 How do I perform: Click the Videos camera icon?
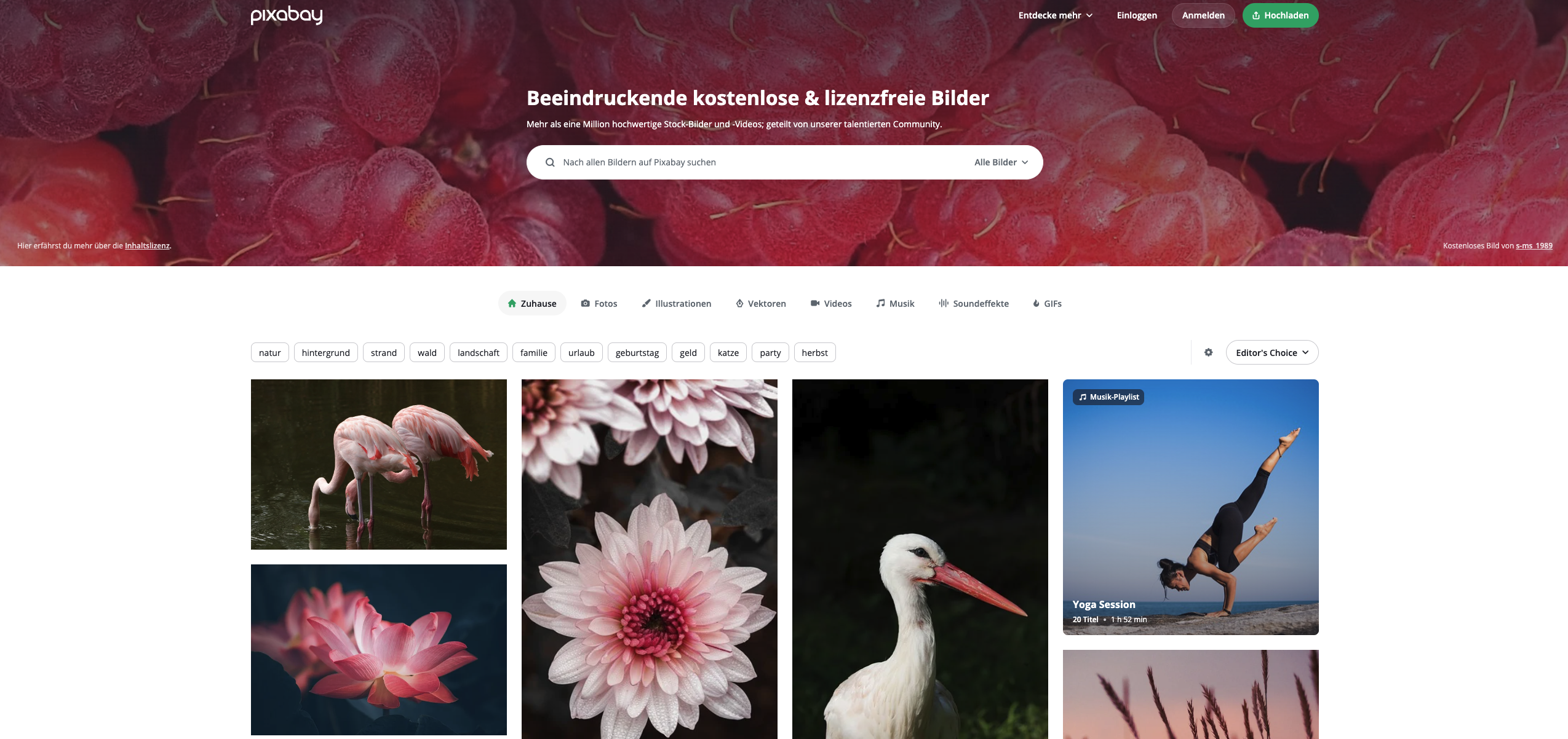pos(813,303)
